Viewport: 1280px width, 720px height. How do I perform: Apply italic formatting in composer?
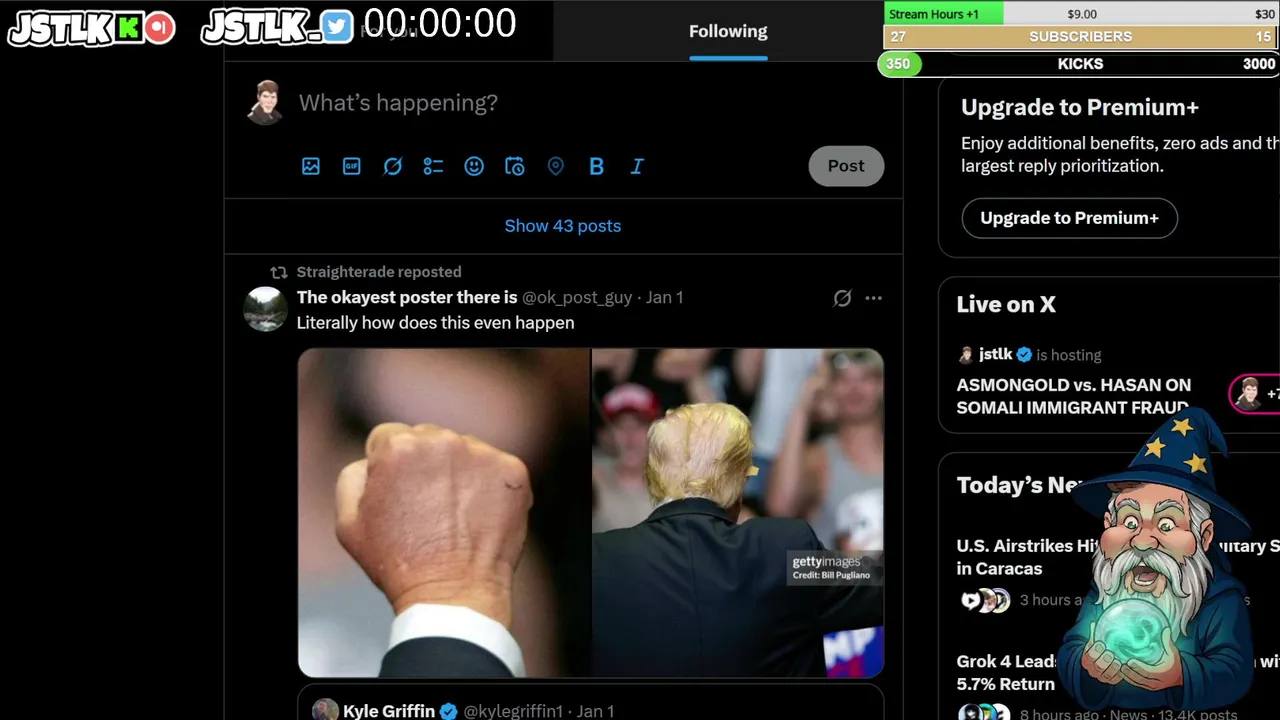pos(637,166)
